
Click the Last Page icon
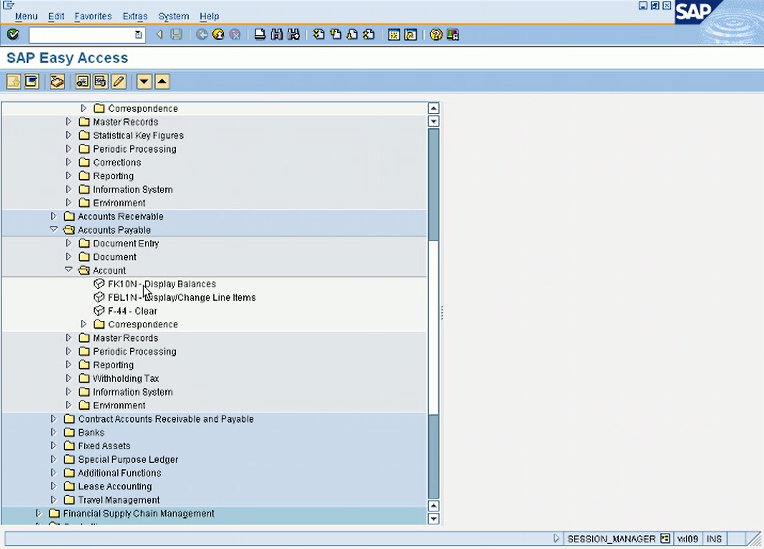click(369, 35)
